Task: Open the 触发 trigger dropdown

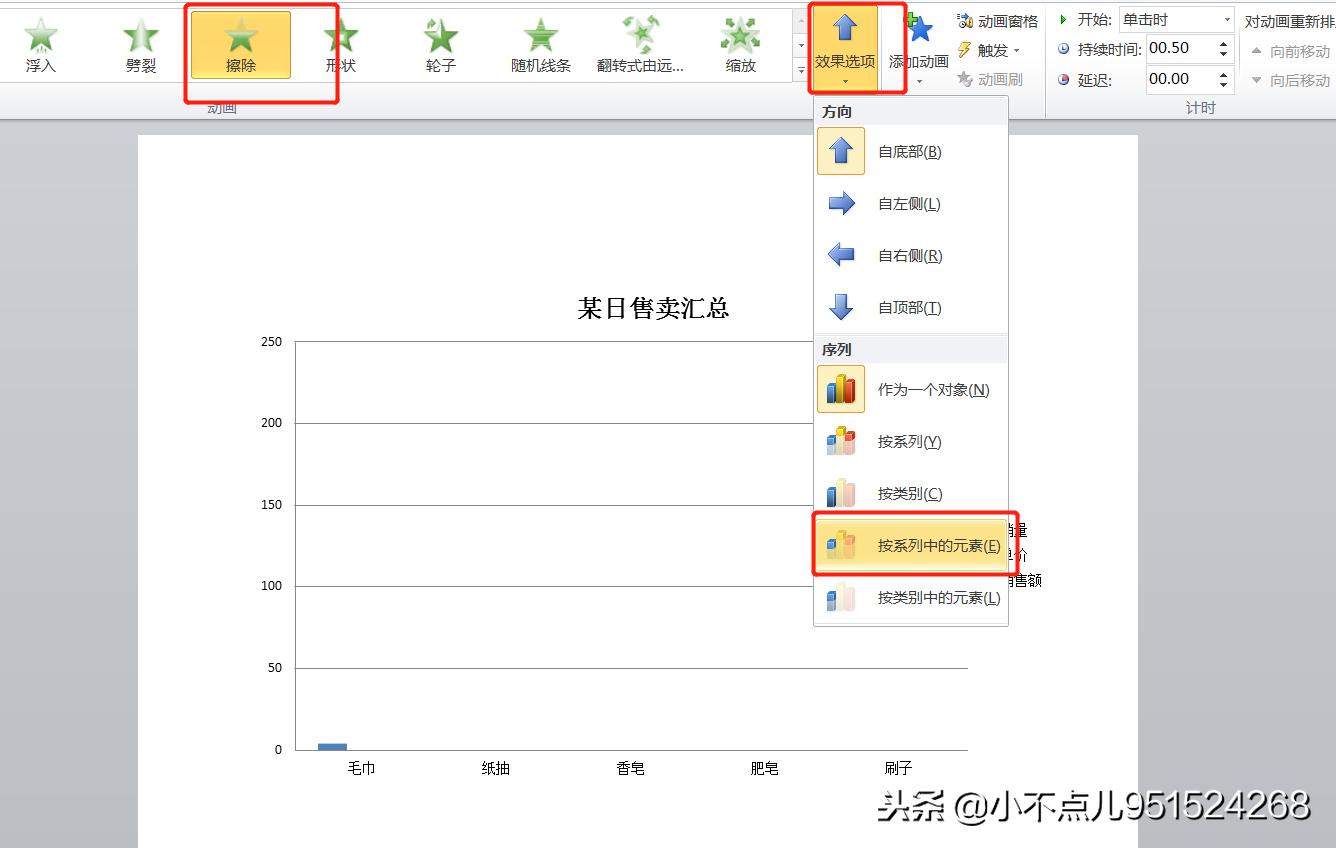Action: [x=989, y=49]
